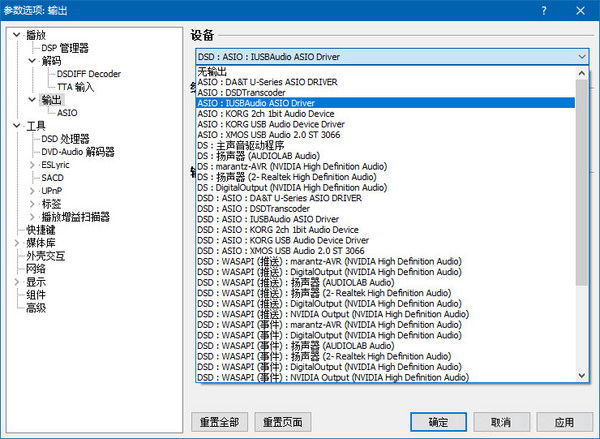Expand the 播放增益扫描器 tree node

tap(32, 217)
